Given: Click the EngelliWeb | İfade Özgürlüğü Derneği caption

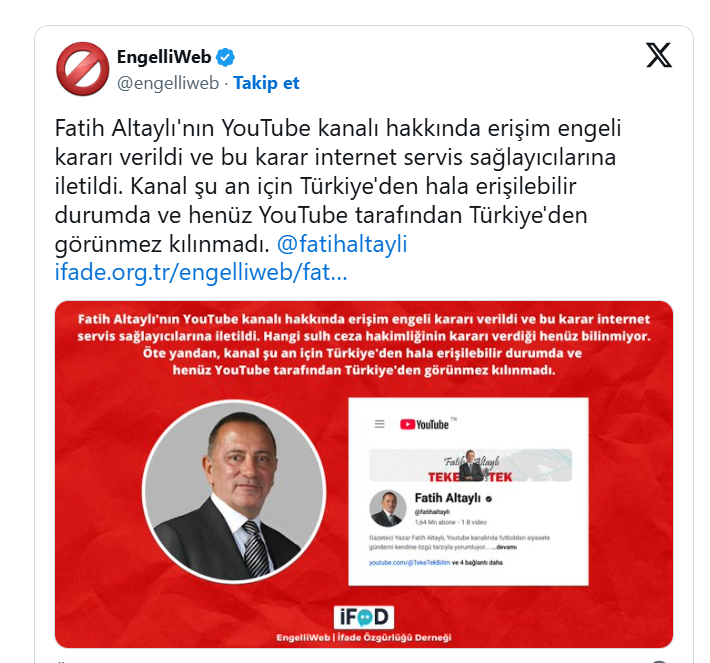Looking at the screenshot, I should click(x=364, y=638).
